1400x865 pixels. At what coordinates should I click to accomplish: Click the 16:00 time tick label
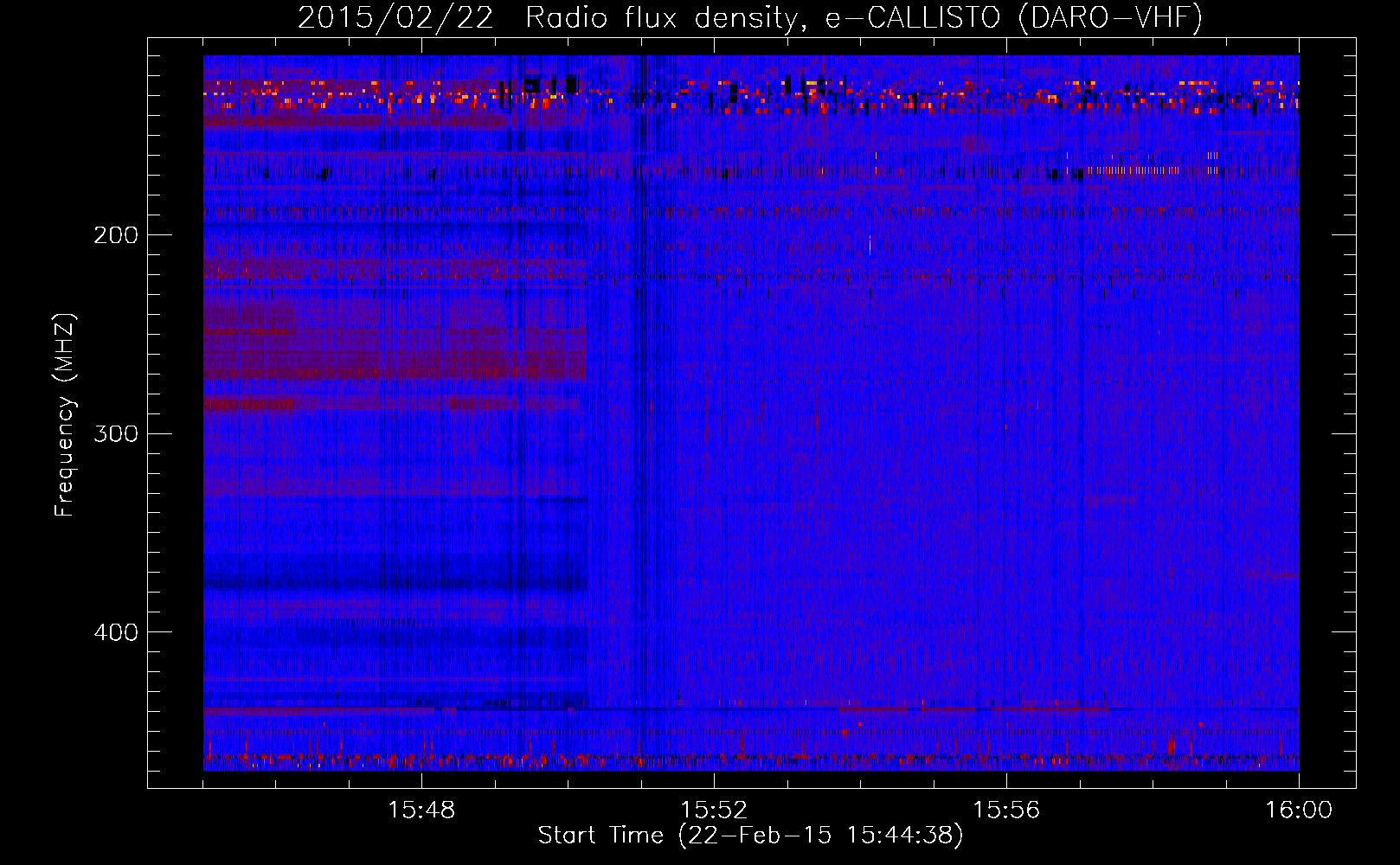pos(1299,811)
